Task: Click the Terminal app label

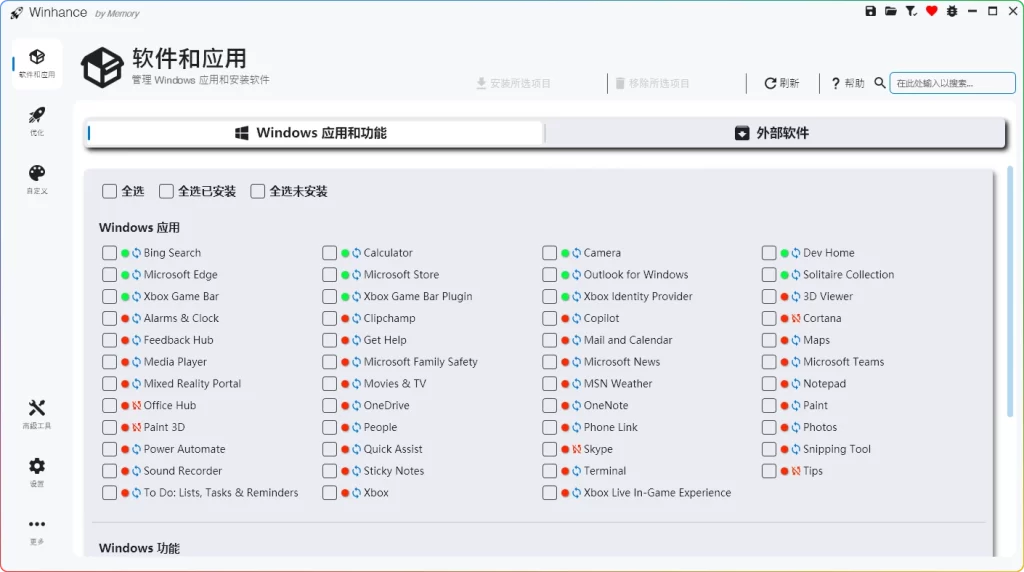Action: click(605, 471)
